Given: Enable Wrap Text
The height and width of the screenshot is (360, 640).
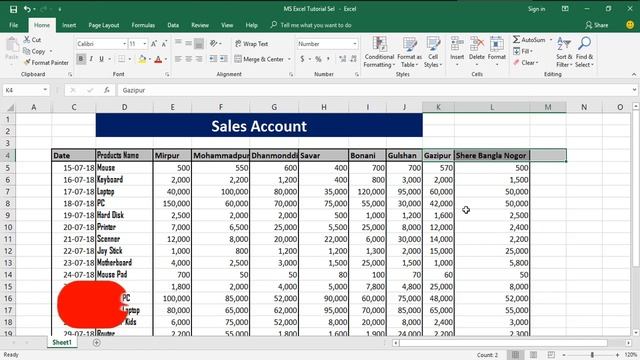Looking at the screenshot, I should coord(251,44).
